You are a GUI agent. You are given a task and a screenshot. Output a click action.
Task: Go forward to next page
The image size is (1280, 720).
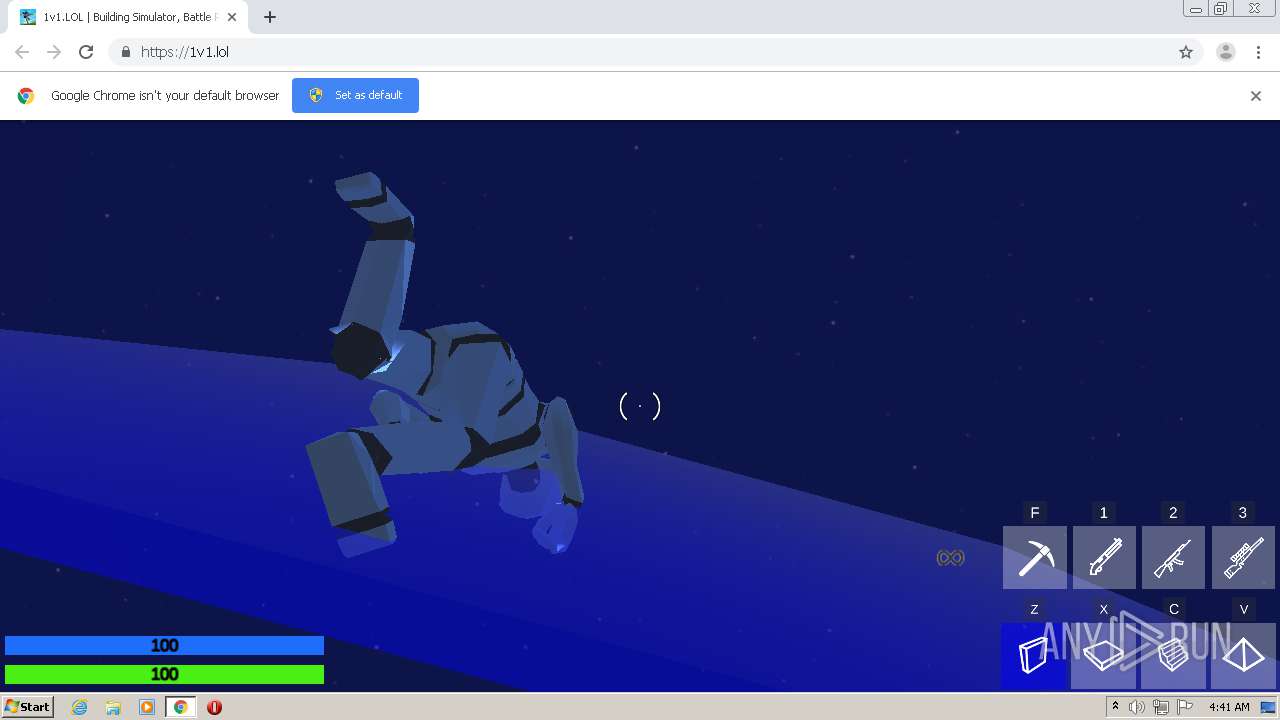[54, 52]
